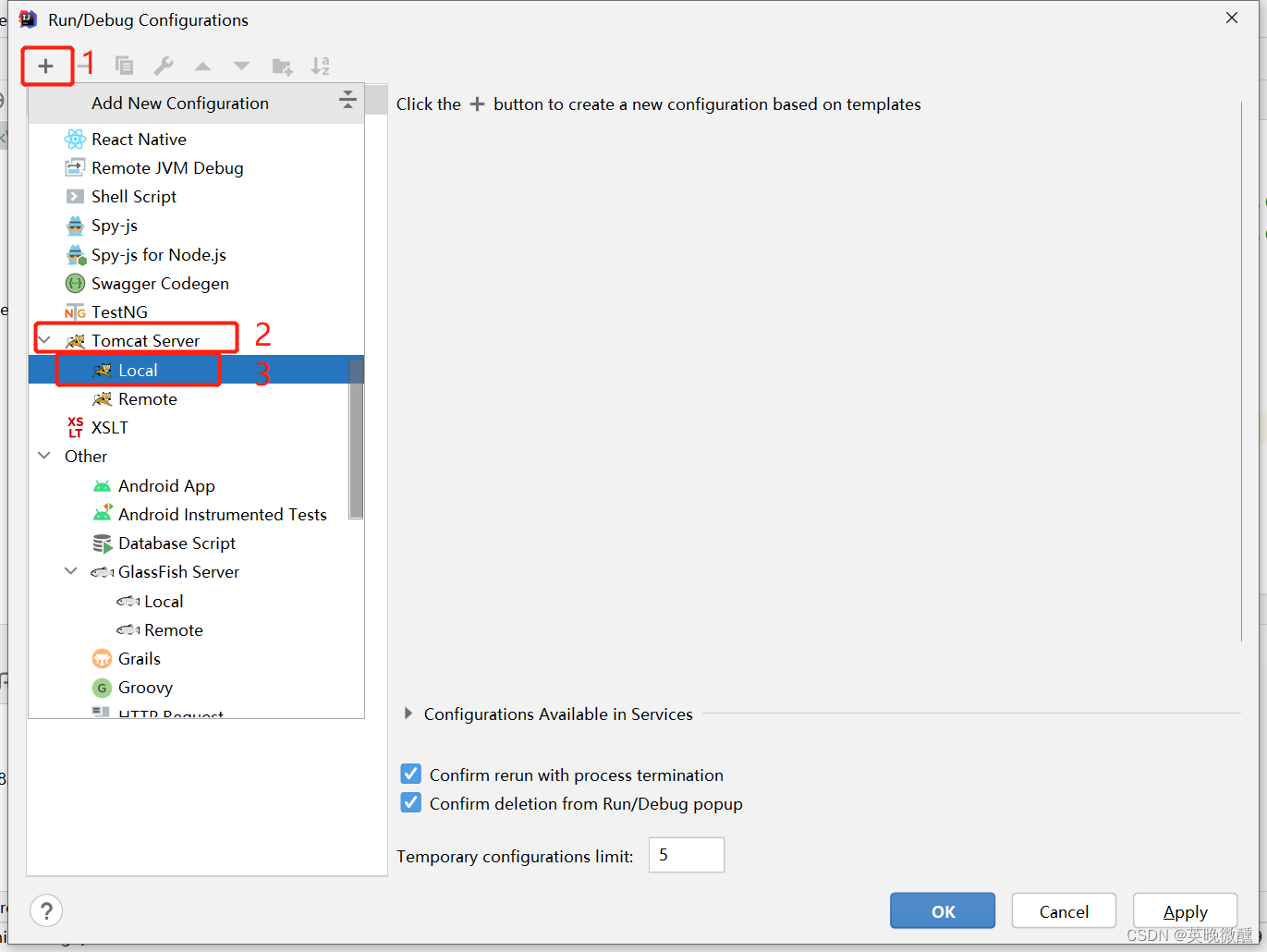The width and height of the screenshot is (1267, 952).
Task: Click the configuration list vertical scrollbar
Action: 356,439
